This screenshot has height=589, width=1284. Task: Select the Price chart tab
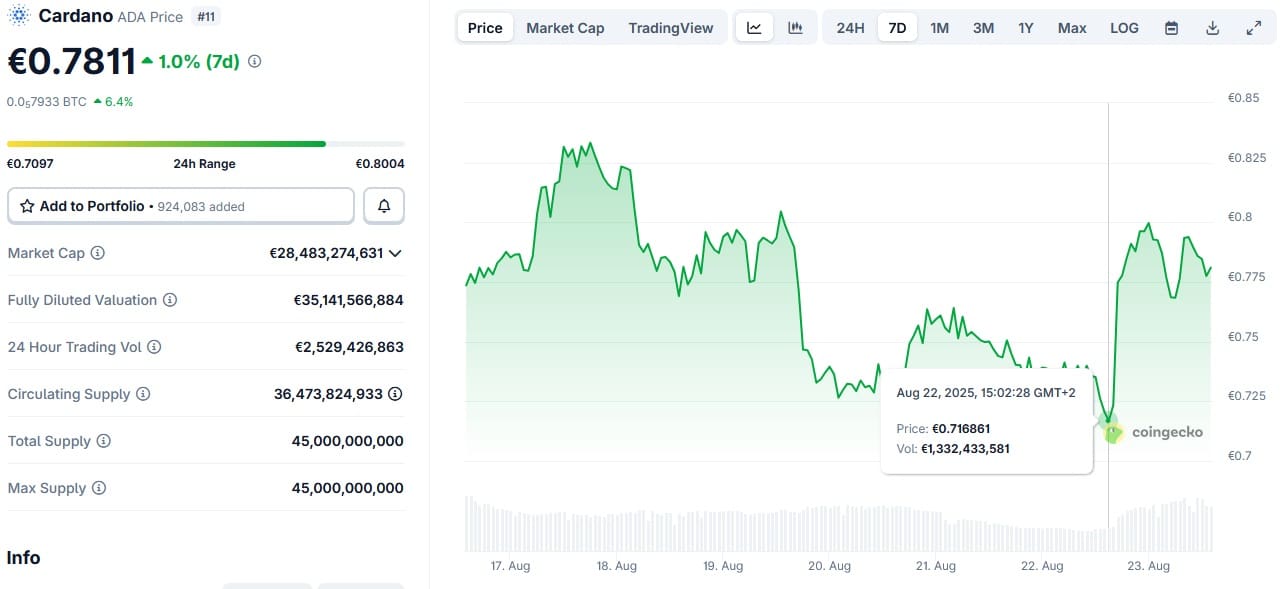[485, 28]
